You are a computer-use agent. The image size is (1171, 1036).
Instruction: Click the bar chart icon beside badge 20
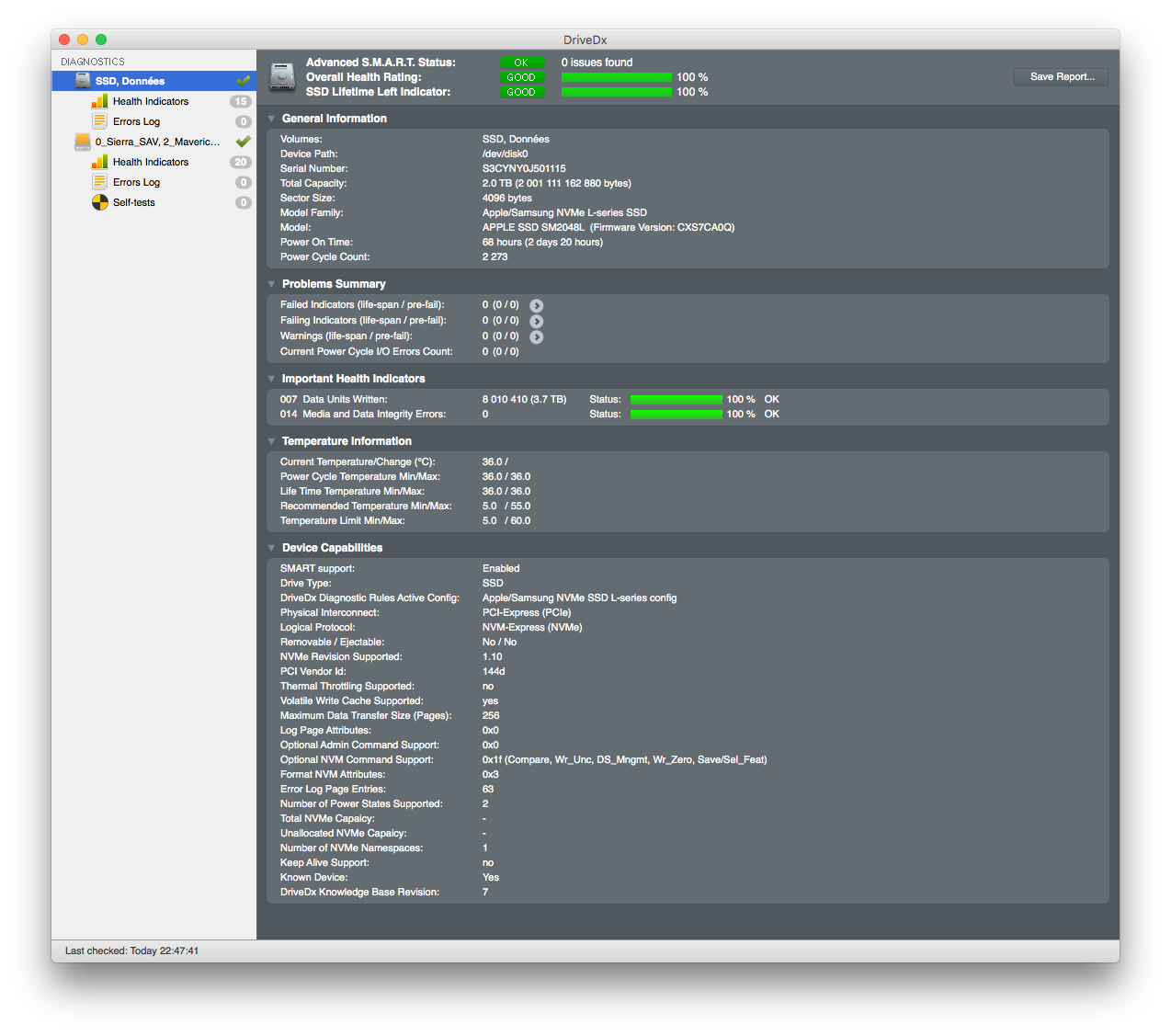pyautogui.click(x=99, y=162)
